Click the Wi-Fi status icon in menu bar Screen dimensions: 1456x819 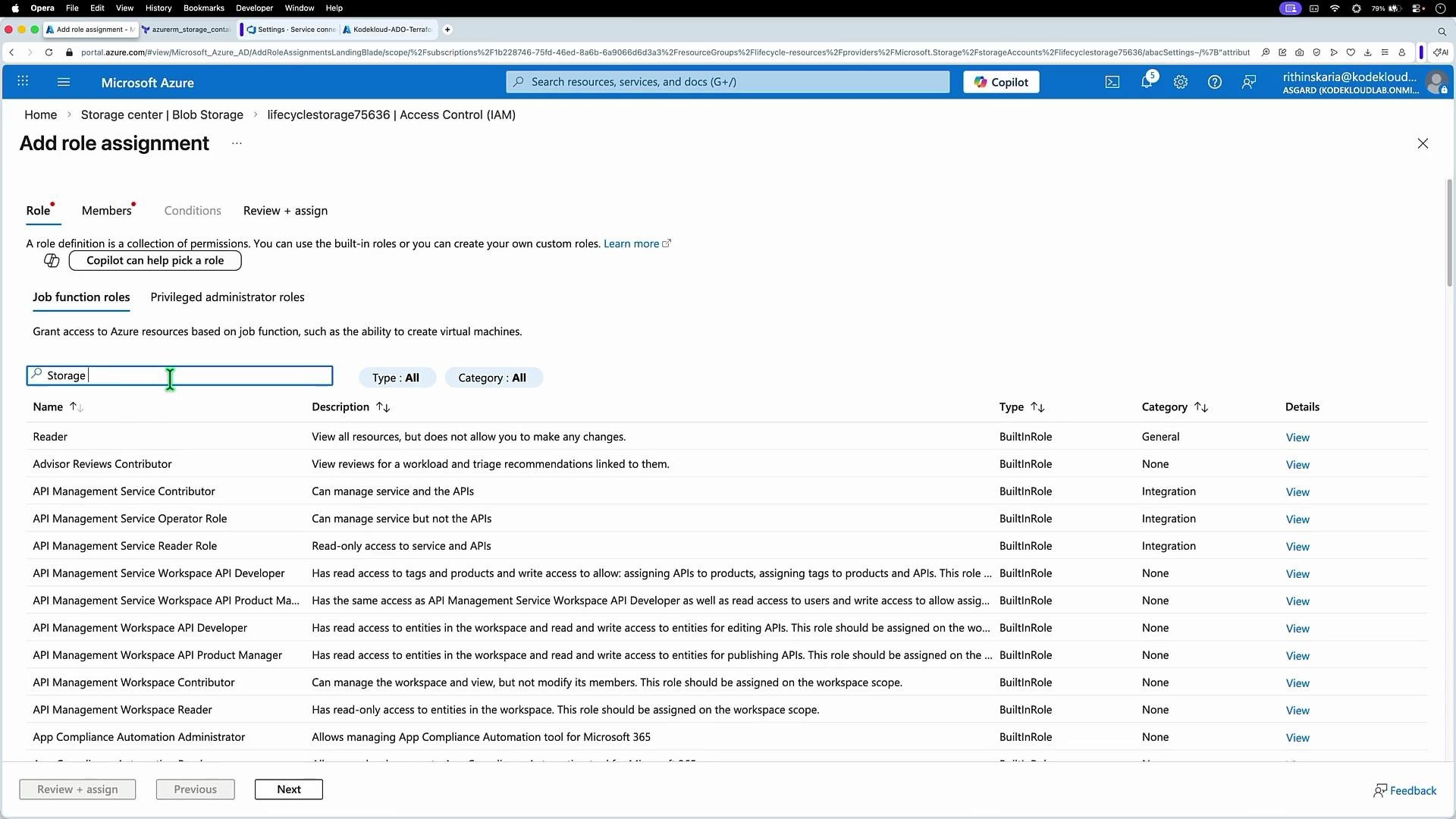pos(1335,8)
